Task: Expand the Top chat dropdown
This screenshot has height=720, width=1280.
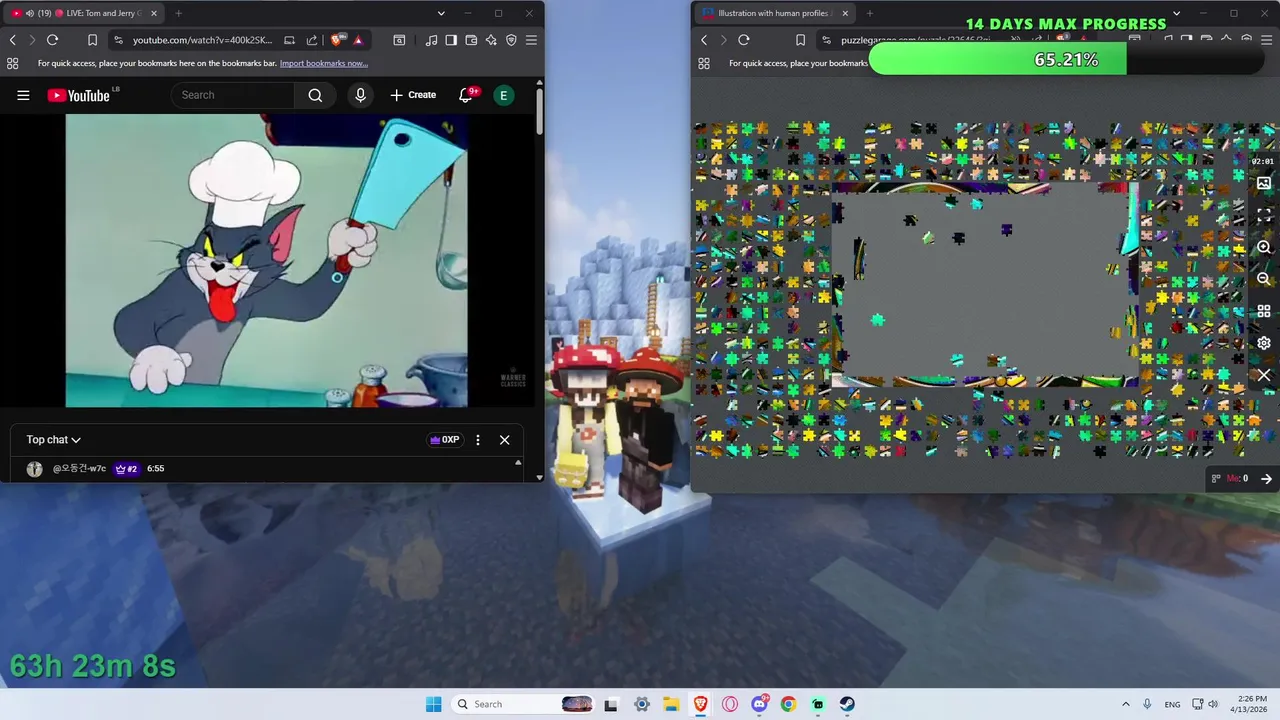Action: coord(54,440)
